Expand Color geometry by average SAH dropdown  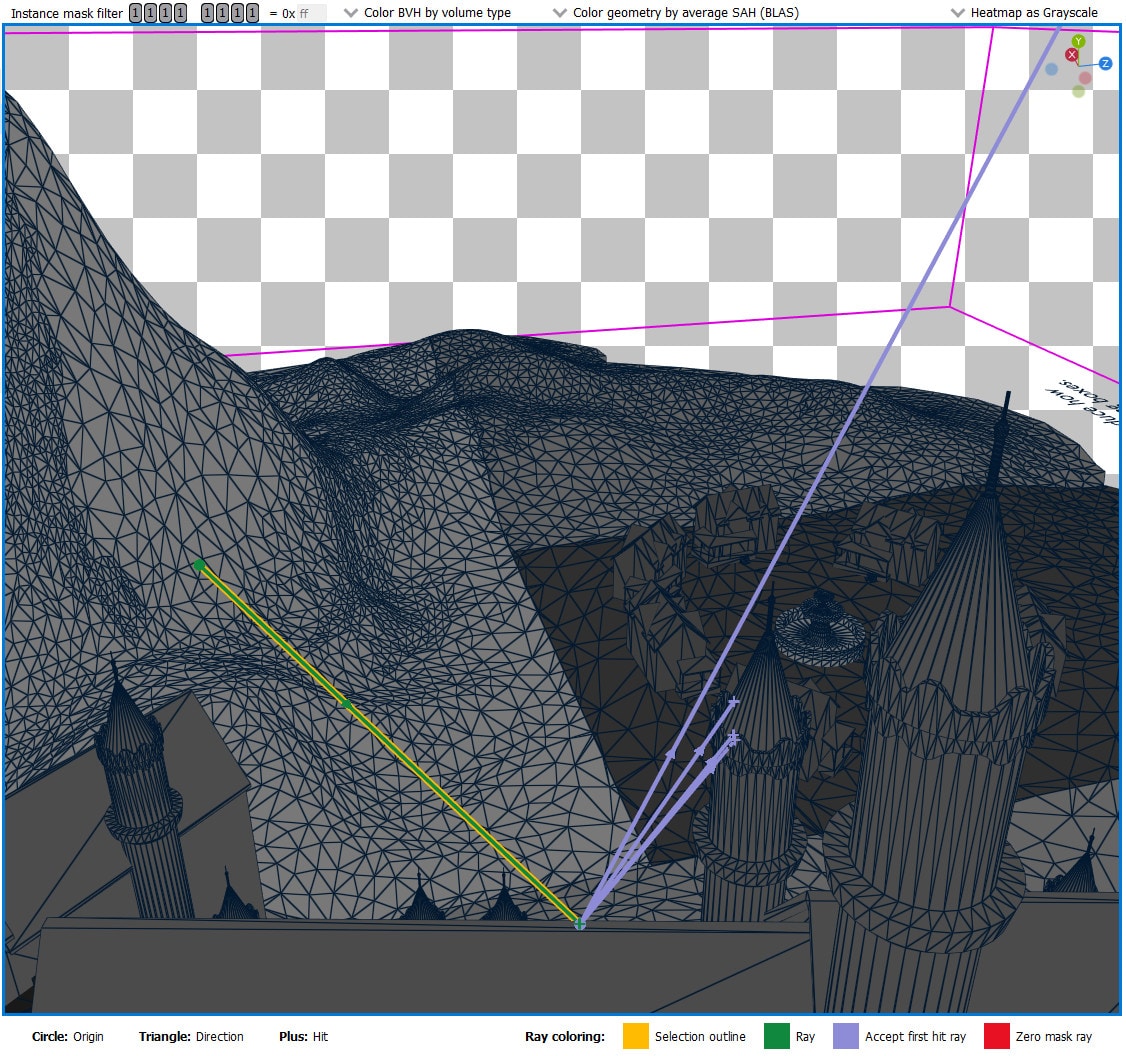[676, 13]
